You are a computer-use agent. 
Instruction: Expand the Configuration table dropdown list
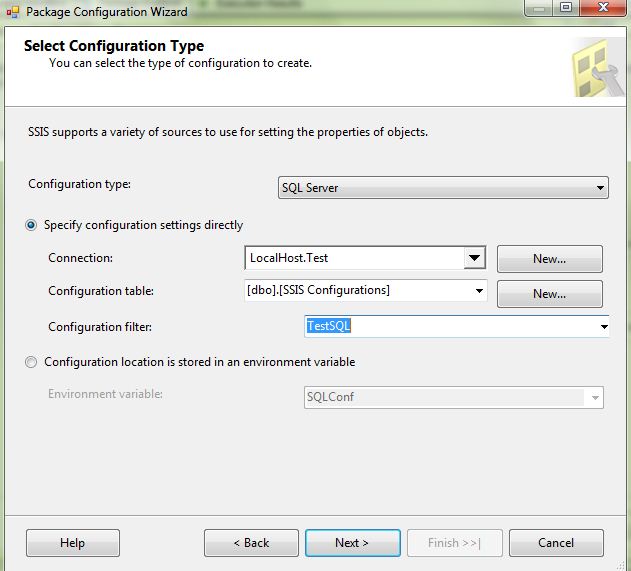479,292
